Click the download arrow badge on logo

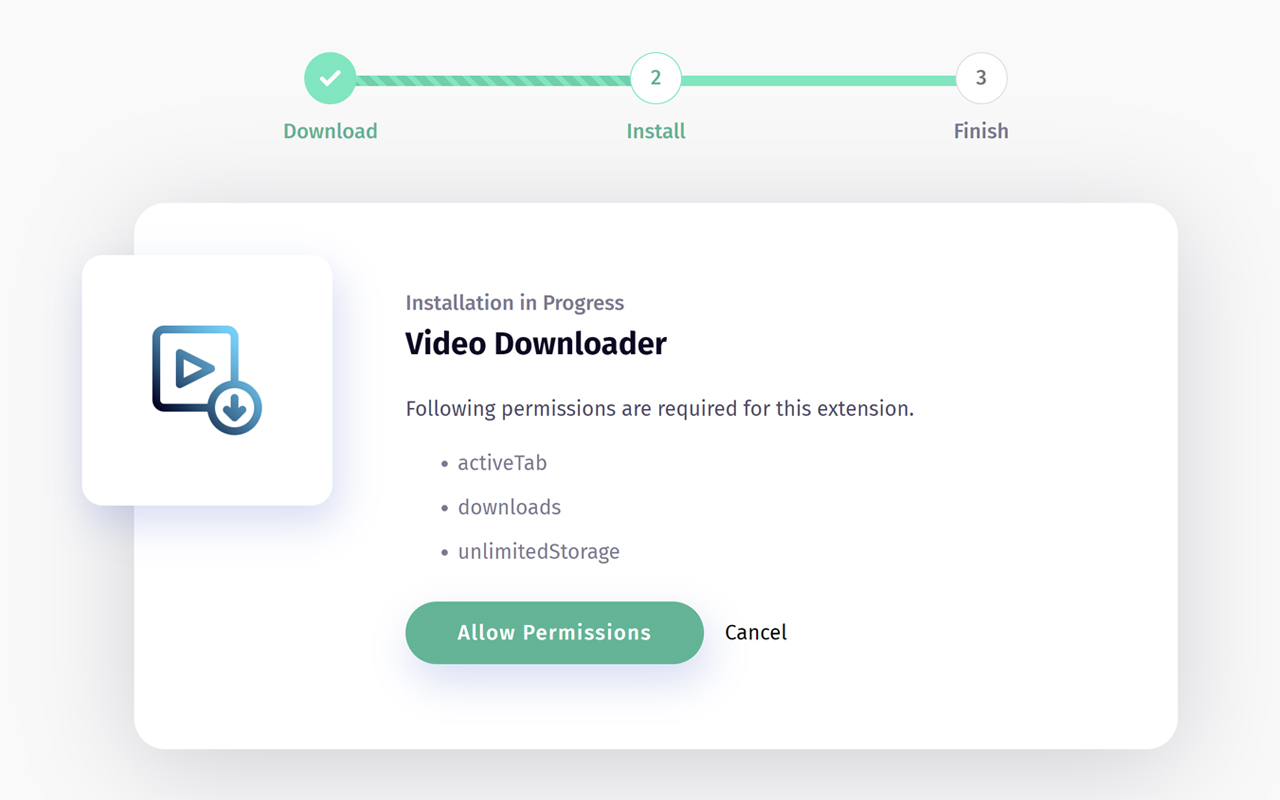(235, 408)
